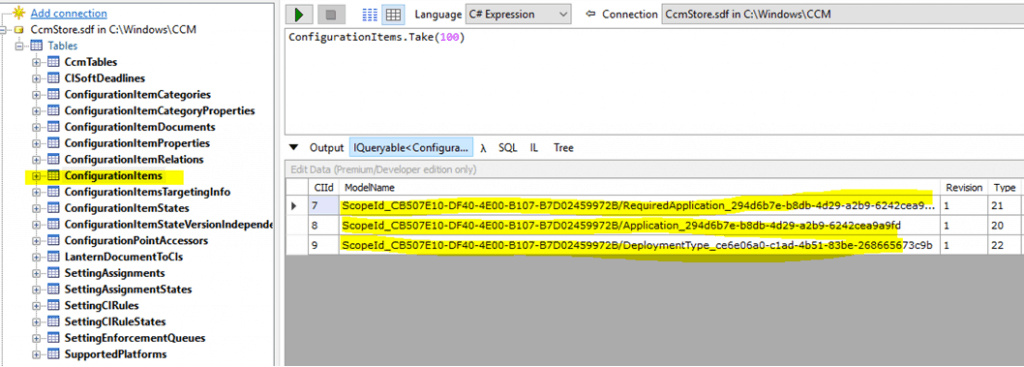This screenshot has width=1024, height=367.
Task: Select SettingAssignments table icon
Action: [x=54, y=273]
